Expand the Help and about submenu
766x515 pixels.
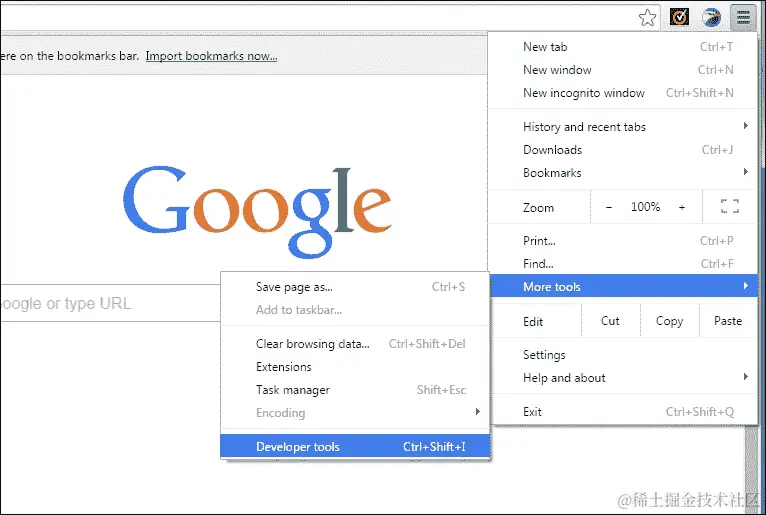pos(623,378)
